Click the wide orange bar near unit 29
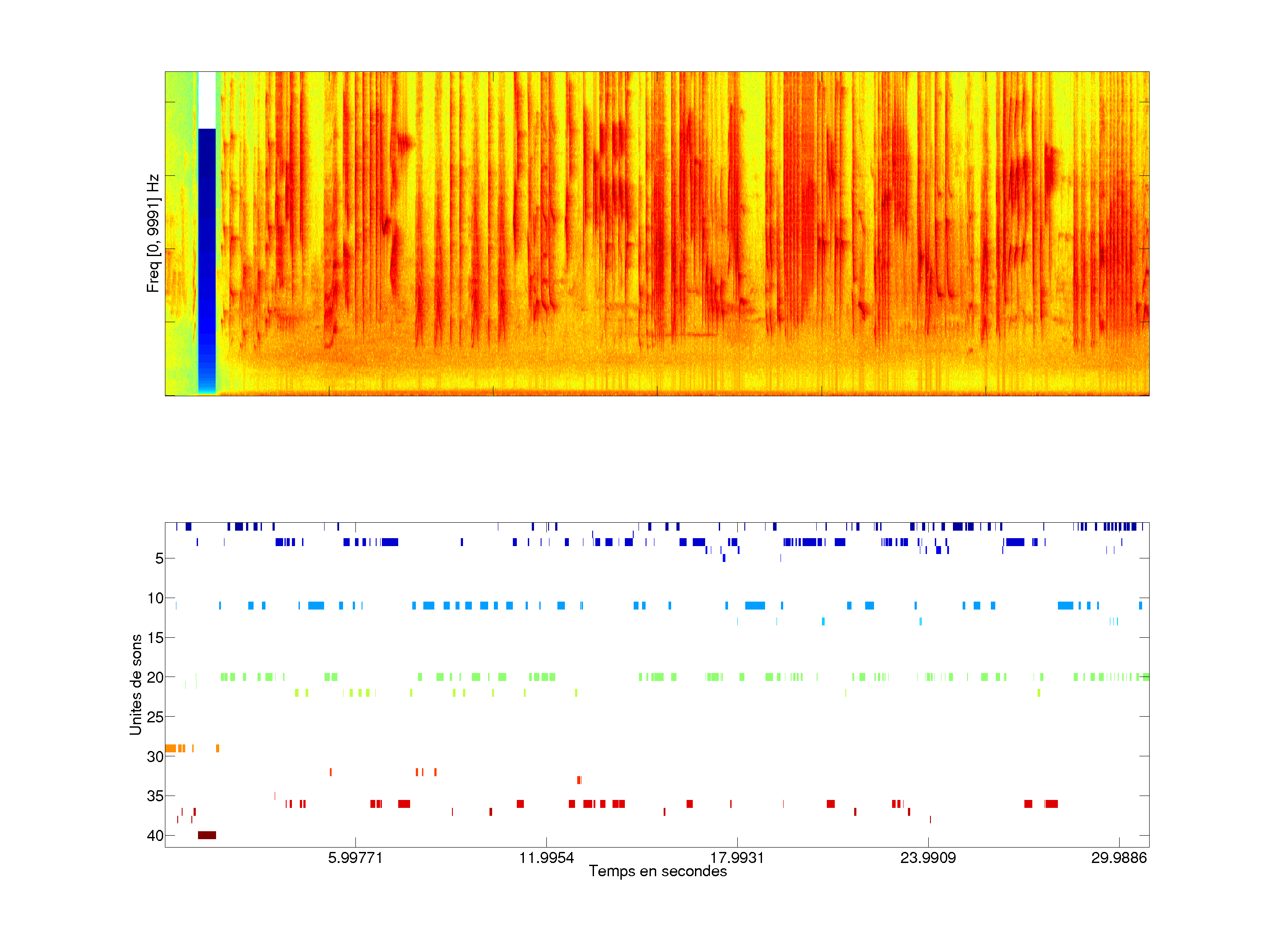 pos(170,748)
